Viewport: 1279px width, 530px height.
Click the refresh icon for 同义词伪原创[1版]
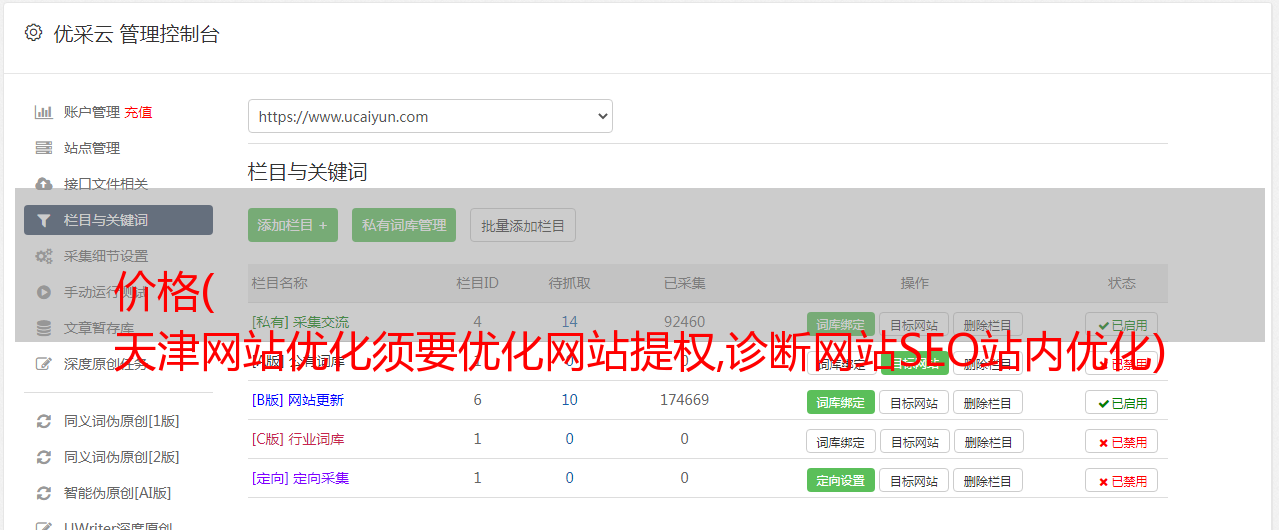click(x=44, y=421)
